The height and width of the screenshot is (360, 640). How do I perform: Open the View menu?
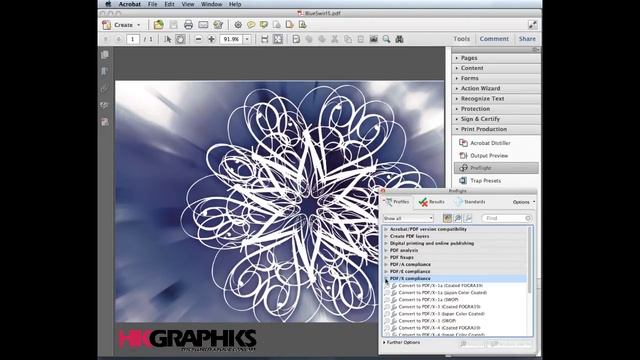[188, 4]
